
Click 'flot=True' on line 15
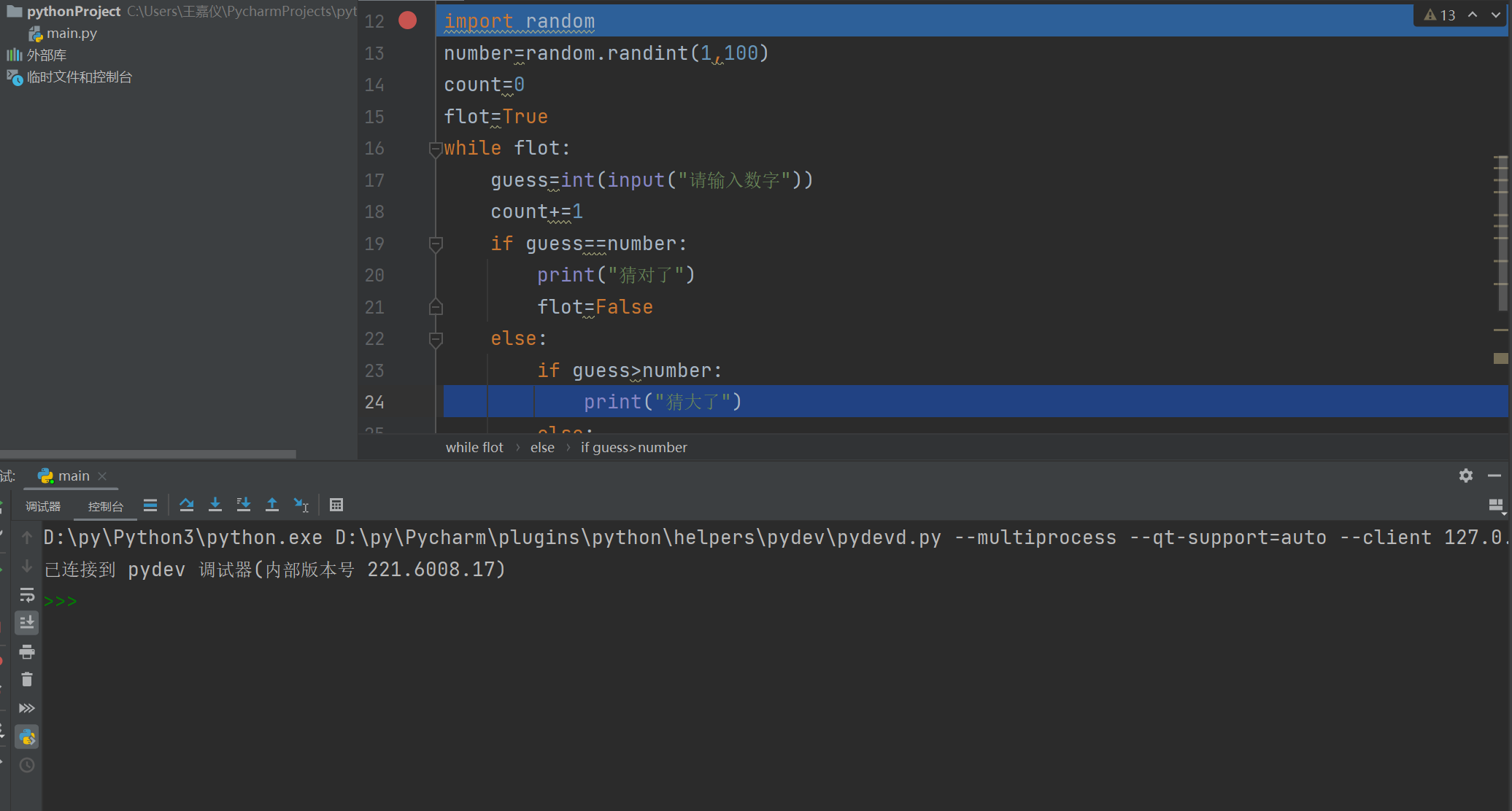[x=496, y=117]
